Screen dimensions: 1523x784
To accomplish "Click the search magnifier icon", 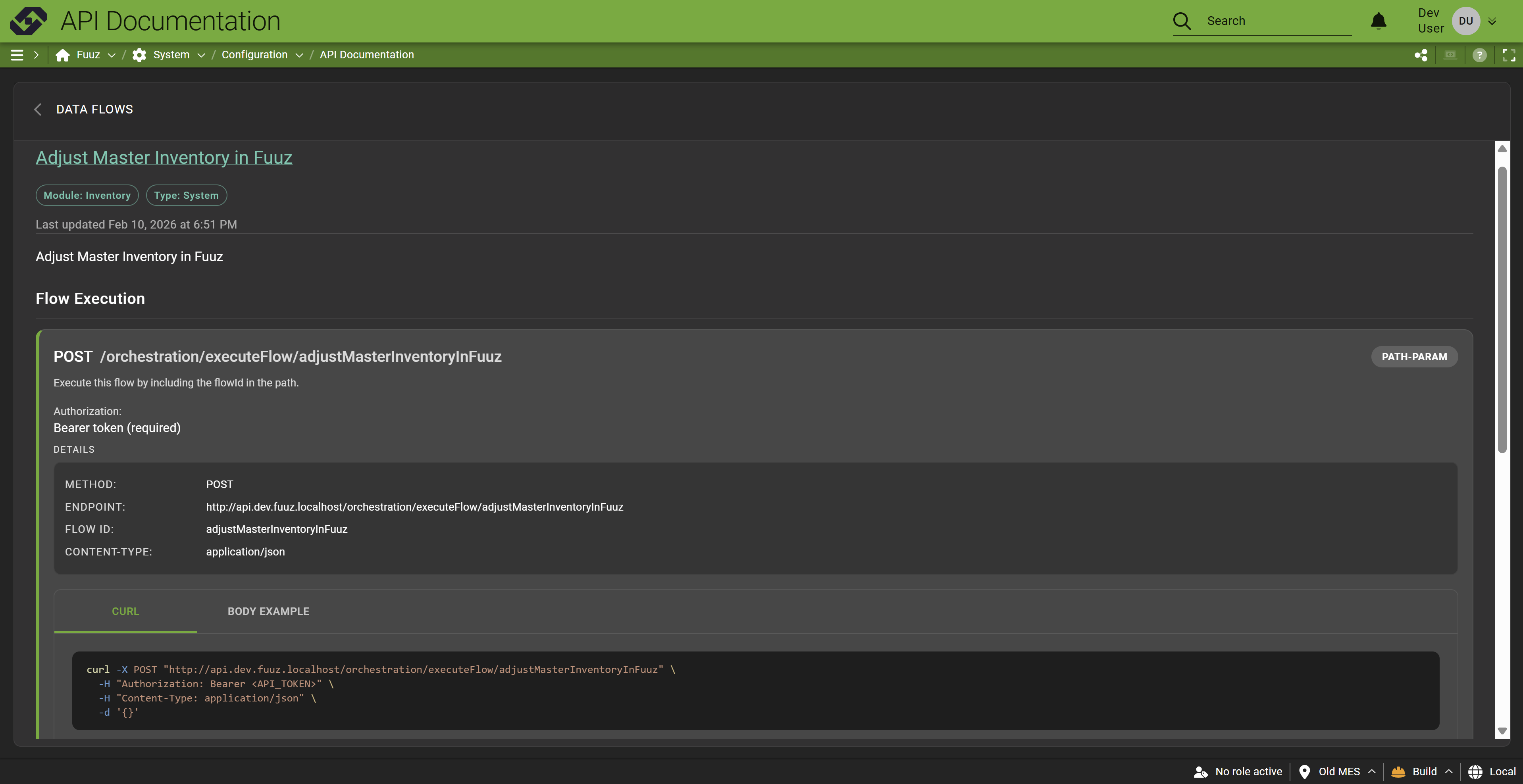I will pos(1181,21).
